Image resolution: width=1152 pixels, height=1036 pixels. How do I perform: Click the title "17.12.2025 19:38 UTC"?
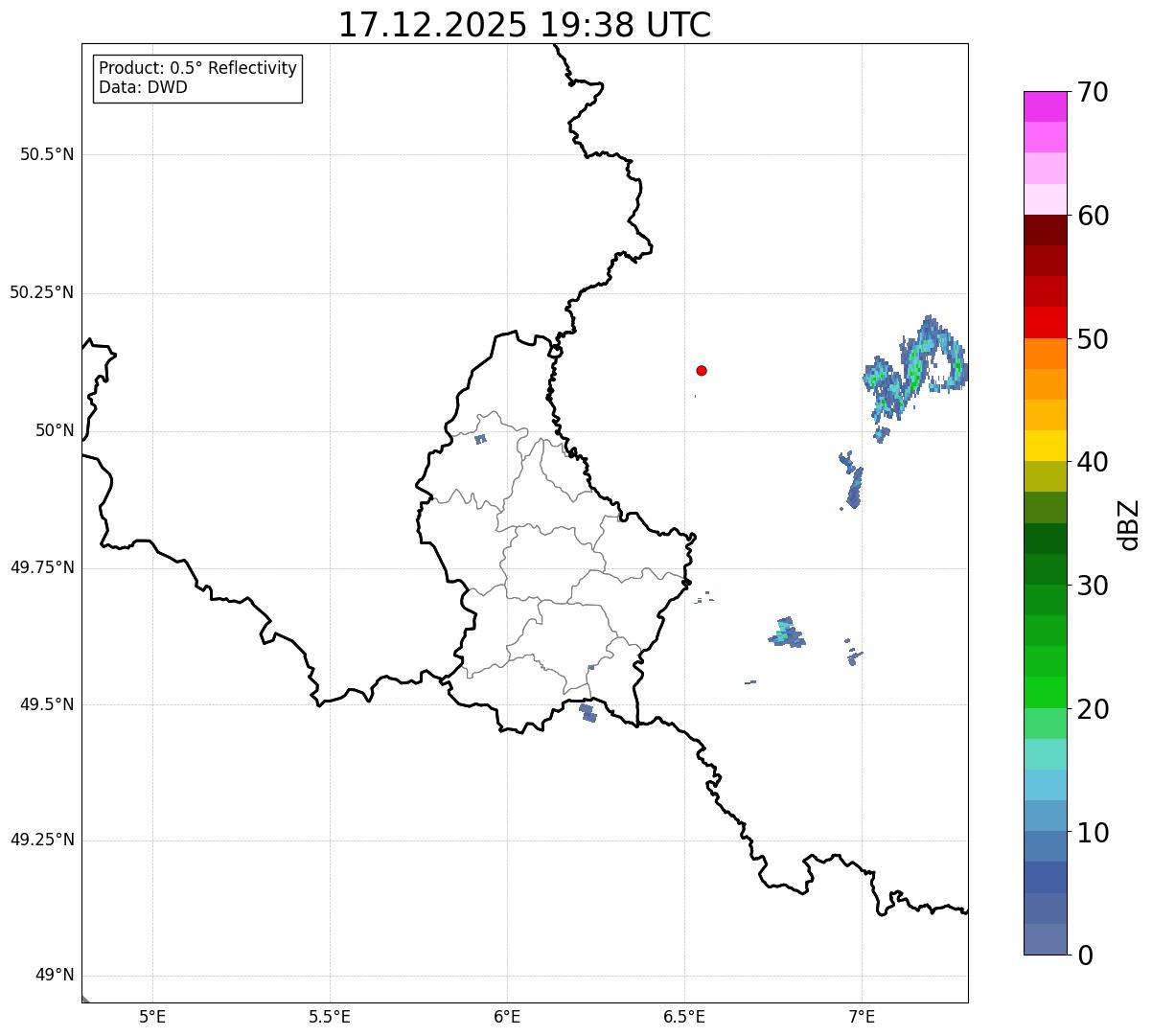[524, 25]
